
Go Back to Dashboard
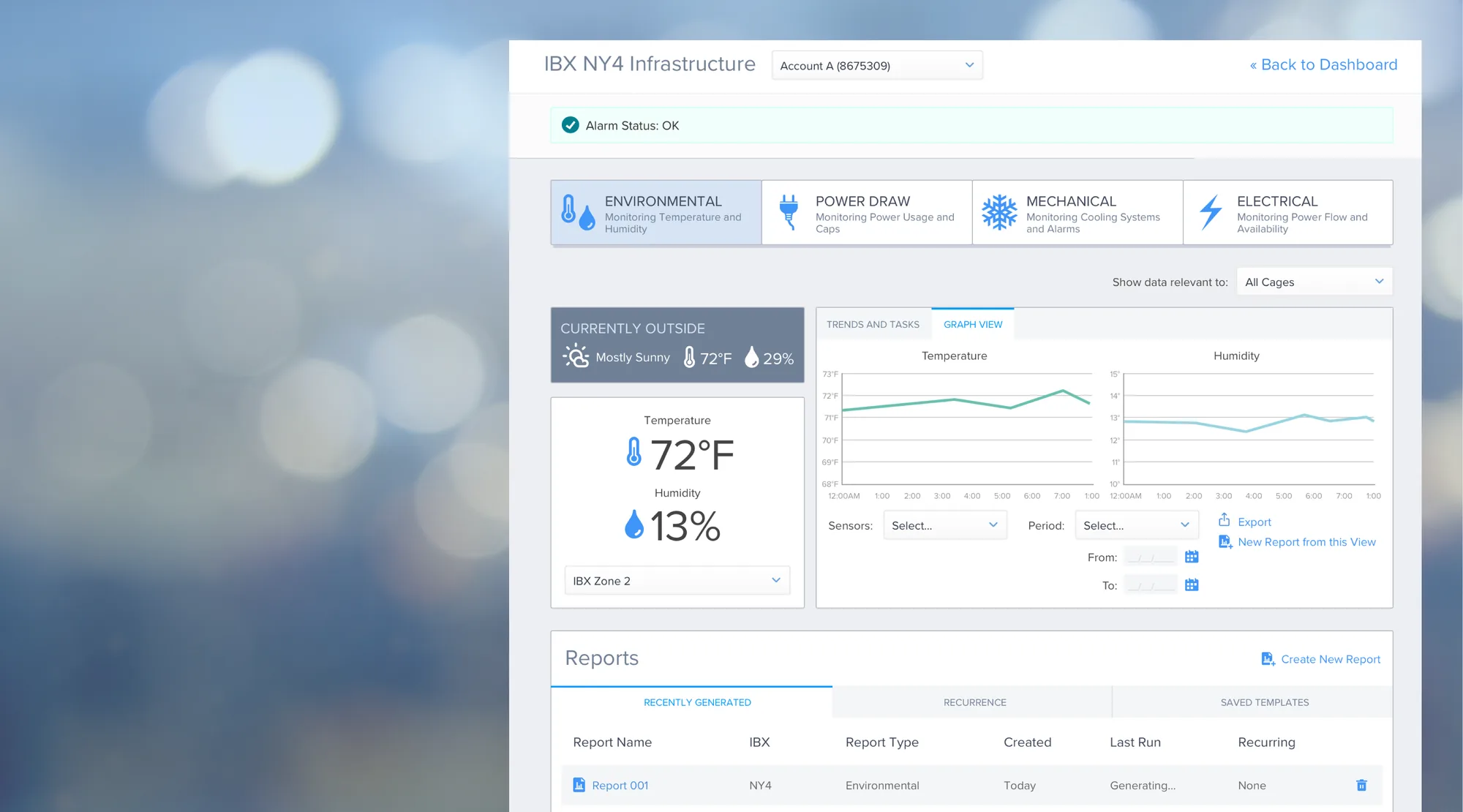tap(1323, 64)
